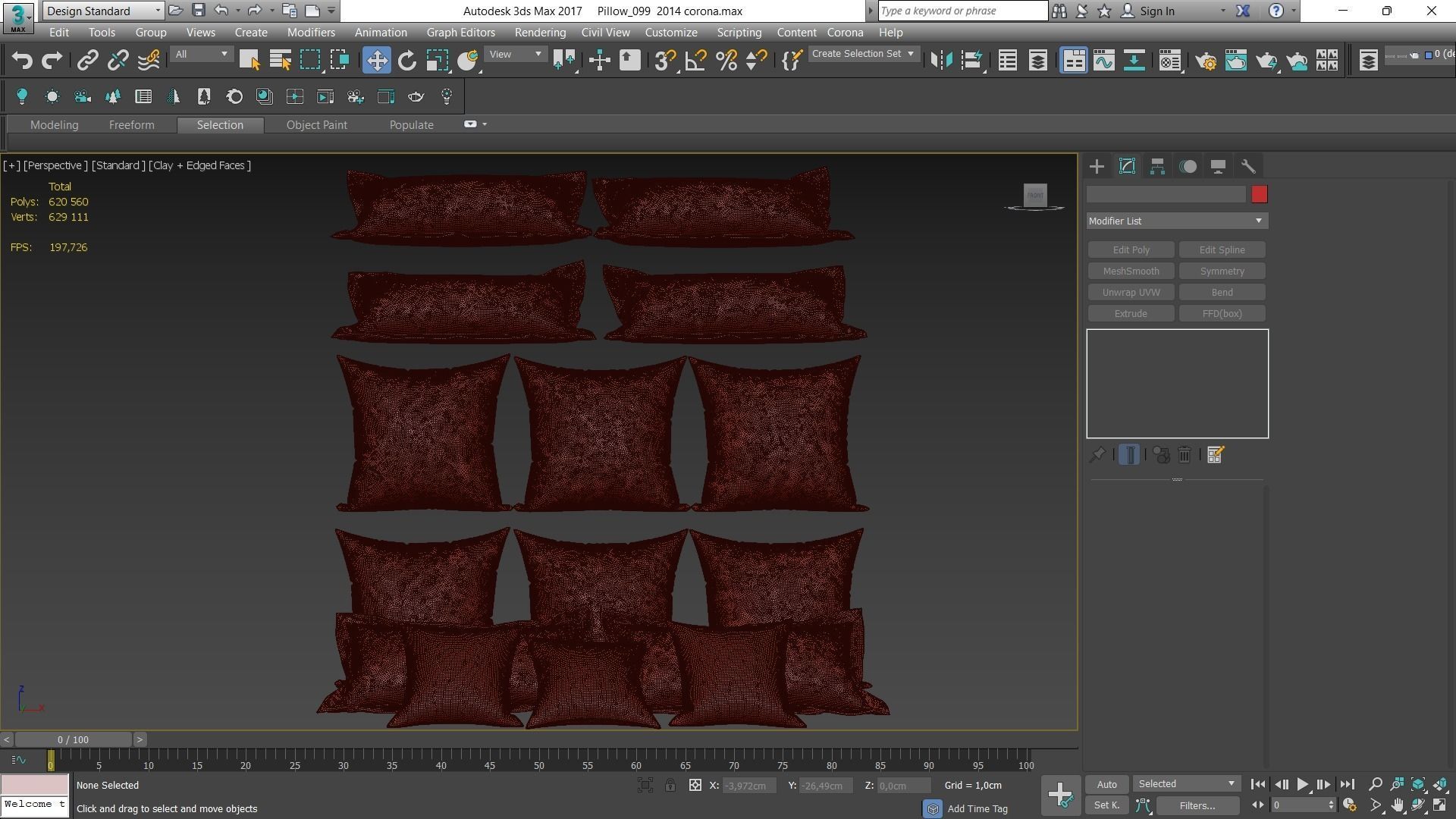Open Configure Modifier Sets icon
Viewport: 1456px width, 819px height.
coord(1215,455)
